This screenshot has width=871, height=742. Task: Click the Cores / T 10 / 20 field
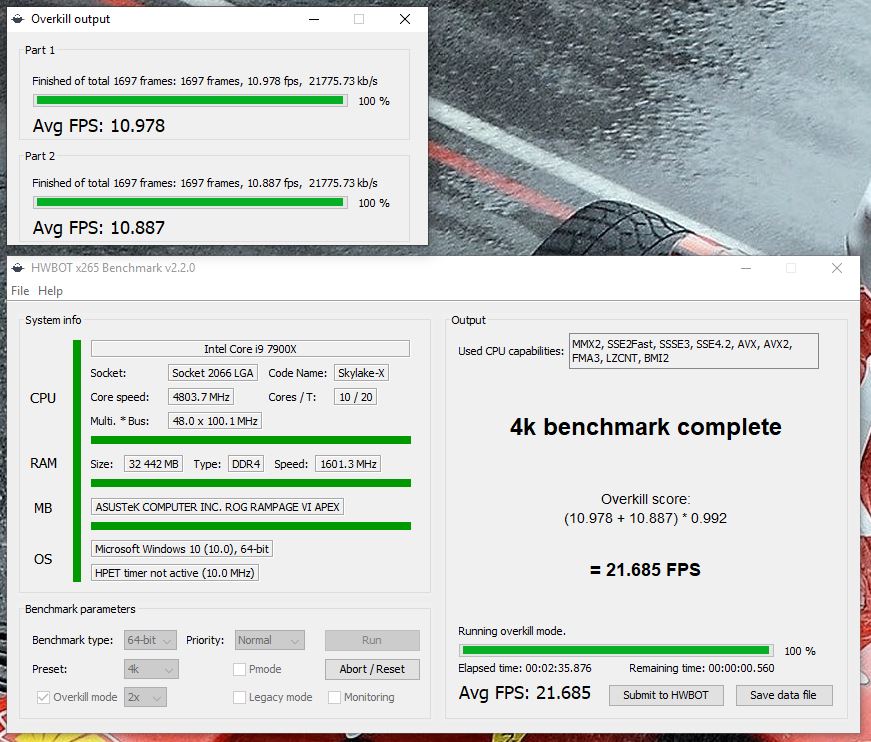coord(356,397)
